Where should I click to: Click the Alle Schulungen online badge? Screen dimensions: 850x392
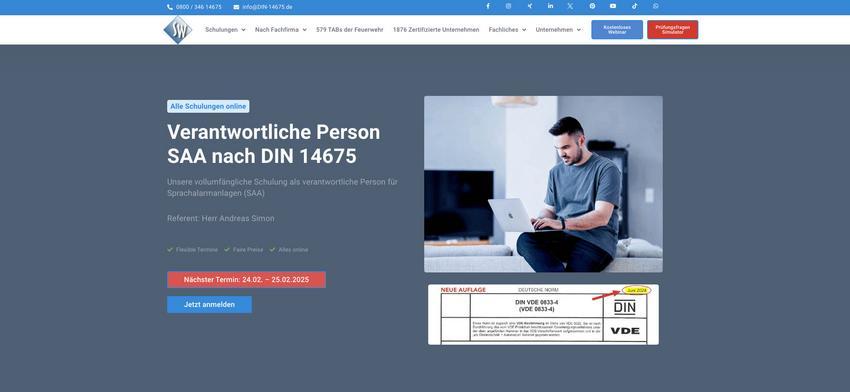coord(208,106)
